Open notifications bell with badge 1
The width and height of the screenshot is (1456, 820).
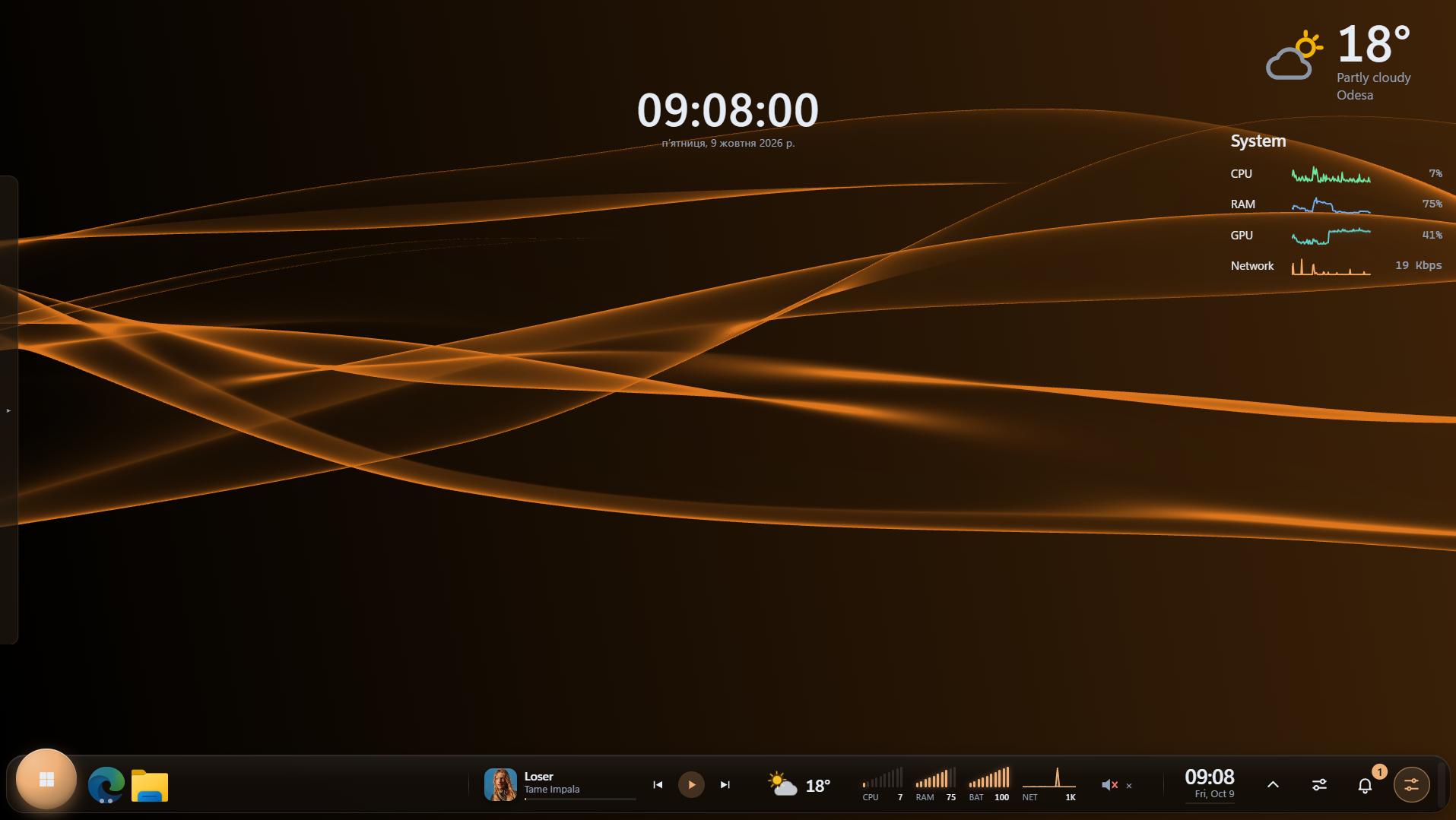click(1366, 785)
